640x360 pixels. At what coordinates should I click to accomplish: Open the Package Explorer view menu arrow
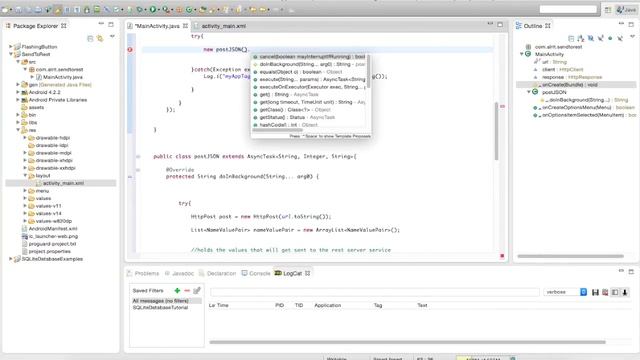coord(112,37)
